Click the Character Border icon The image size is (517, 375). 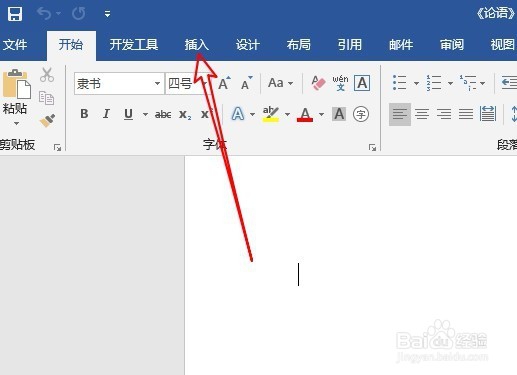pos(362,83)
